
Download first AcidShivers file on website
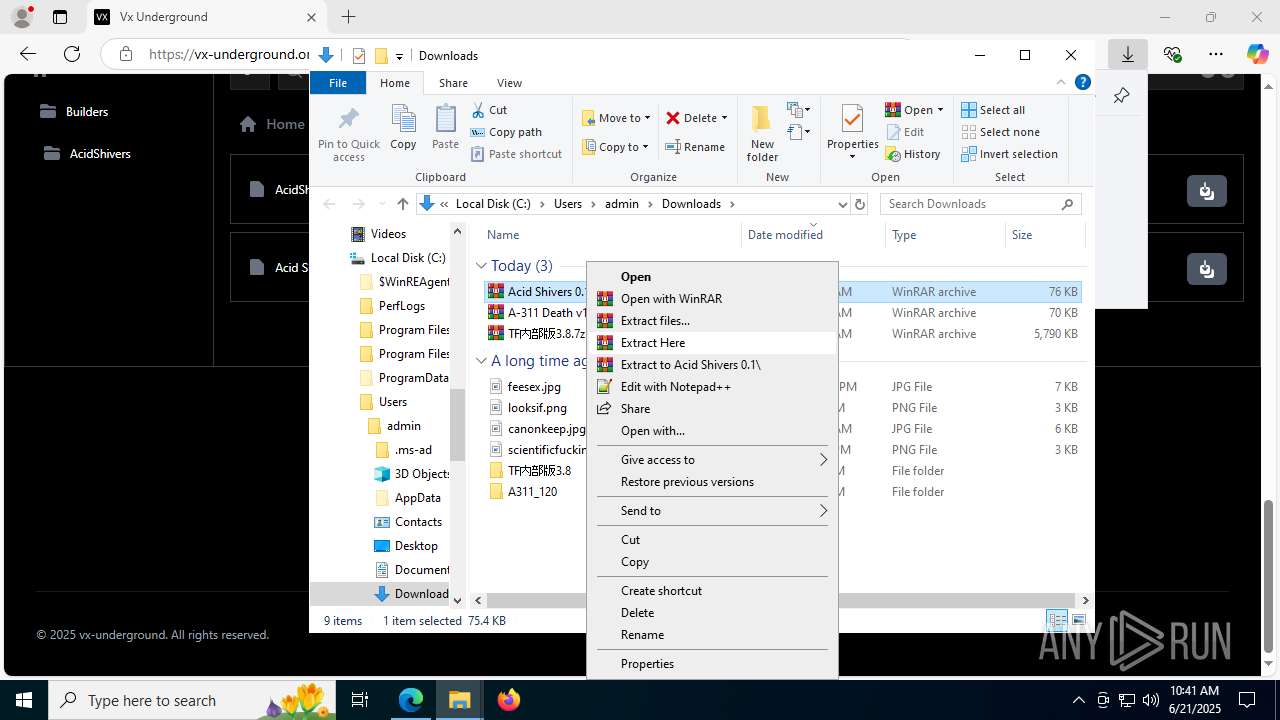1206,190
